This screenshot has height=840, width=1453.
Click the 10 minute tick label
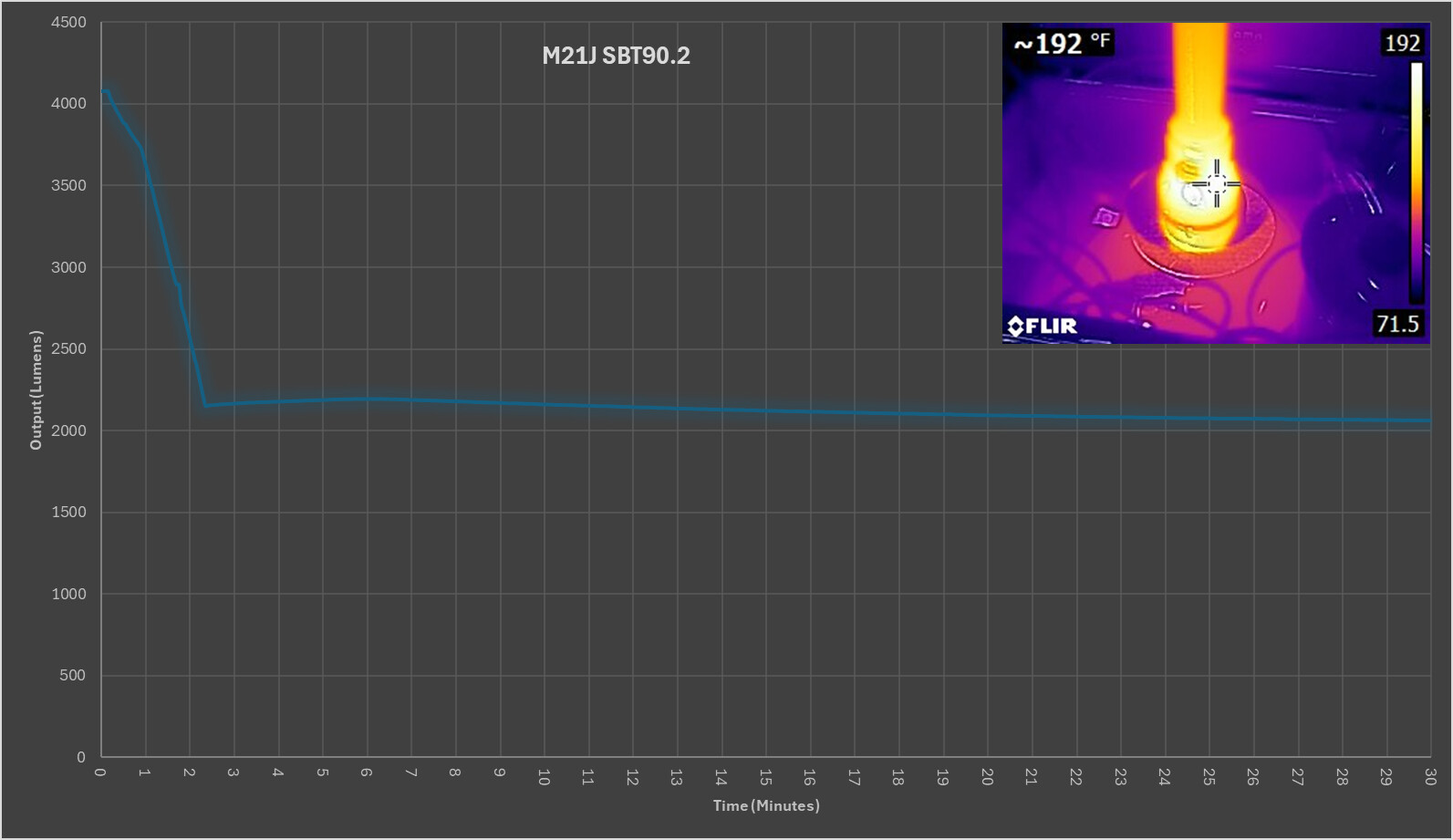point(544,776)
